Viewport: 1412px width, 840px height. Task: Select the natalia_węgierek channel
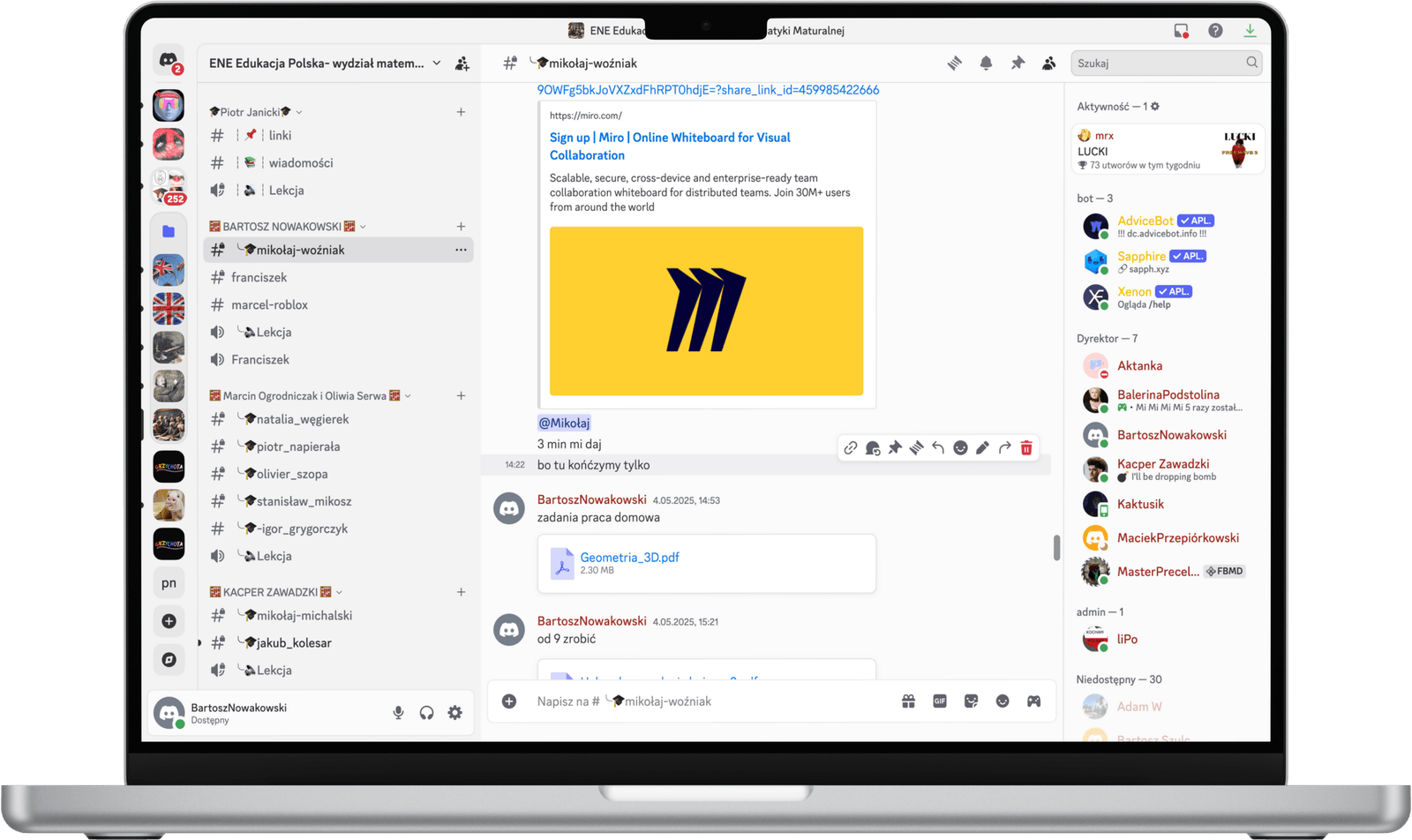302,419
